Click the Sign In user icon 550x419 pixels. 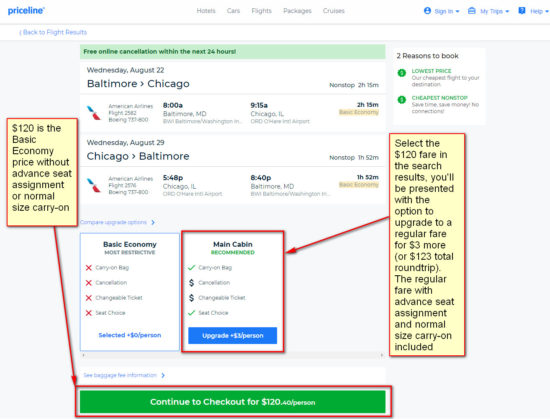pyautogui.click(x=427, y=11)
